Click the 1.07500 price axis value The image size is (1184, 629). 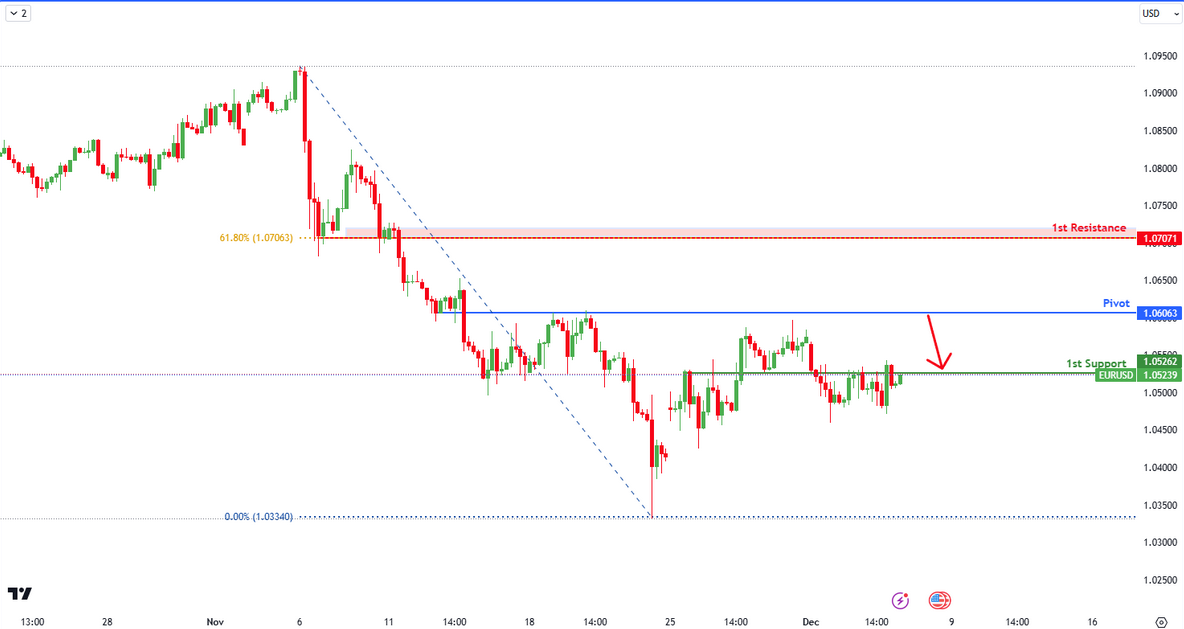(1160, 205)
